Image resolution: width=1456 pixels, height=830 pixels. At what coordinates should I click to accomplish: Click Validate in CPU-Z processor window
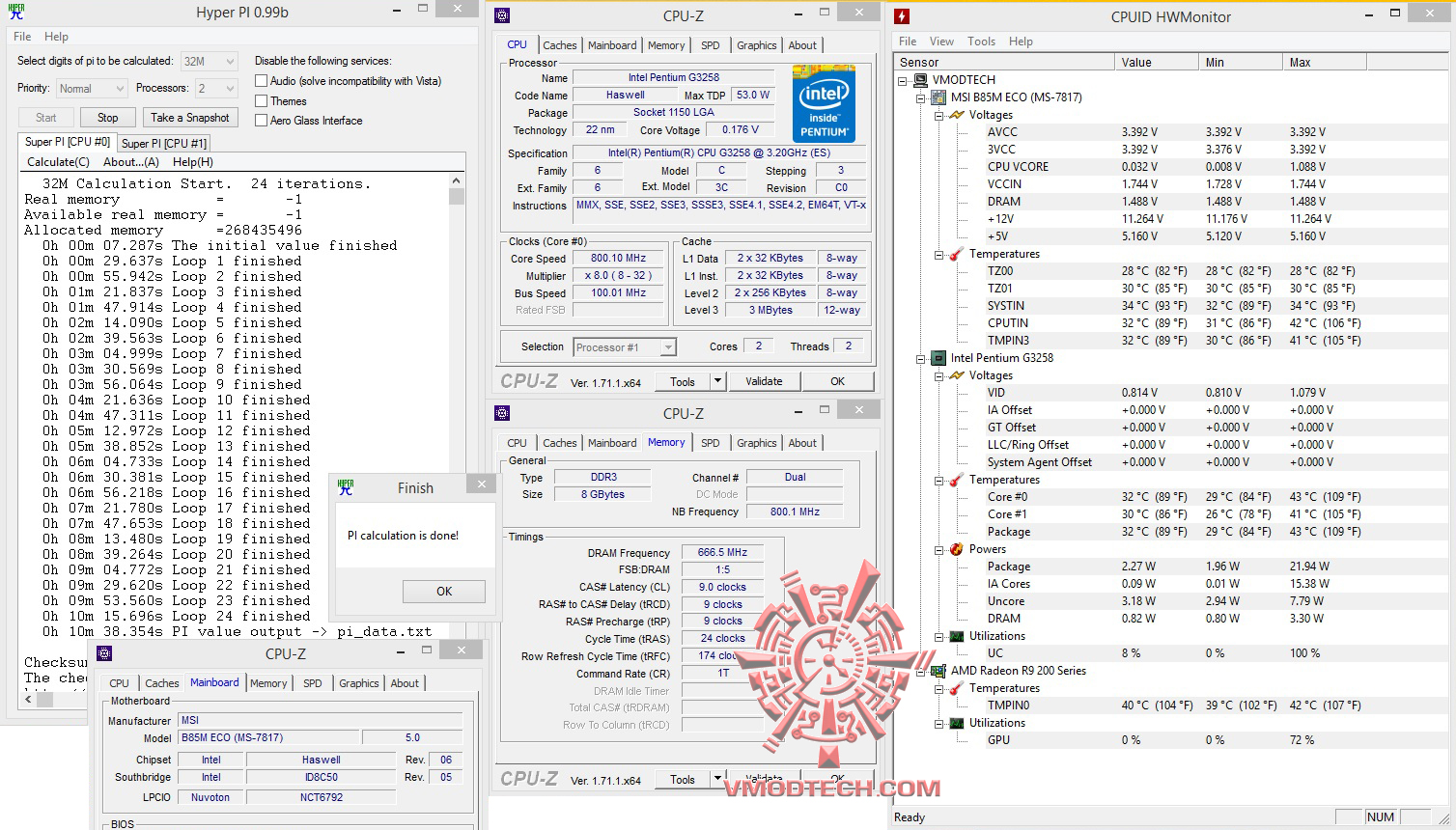click(x=764, y=381)
